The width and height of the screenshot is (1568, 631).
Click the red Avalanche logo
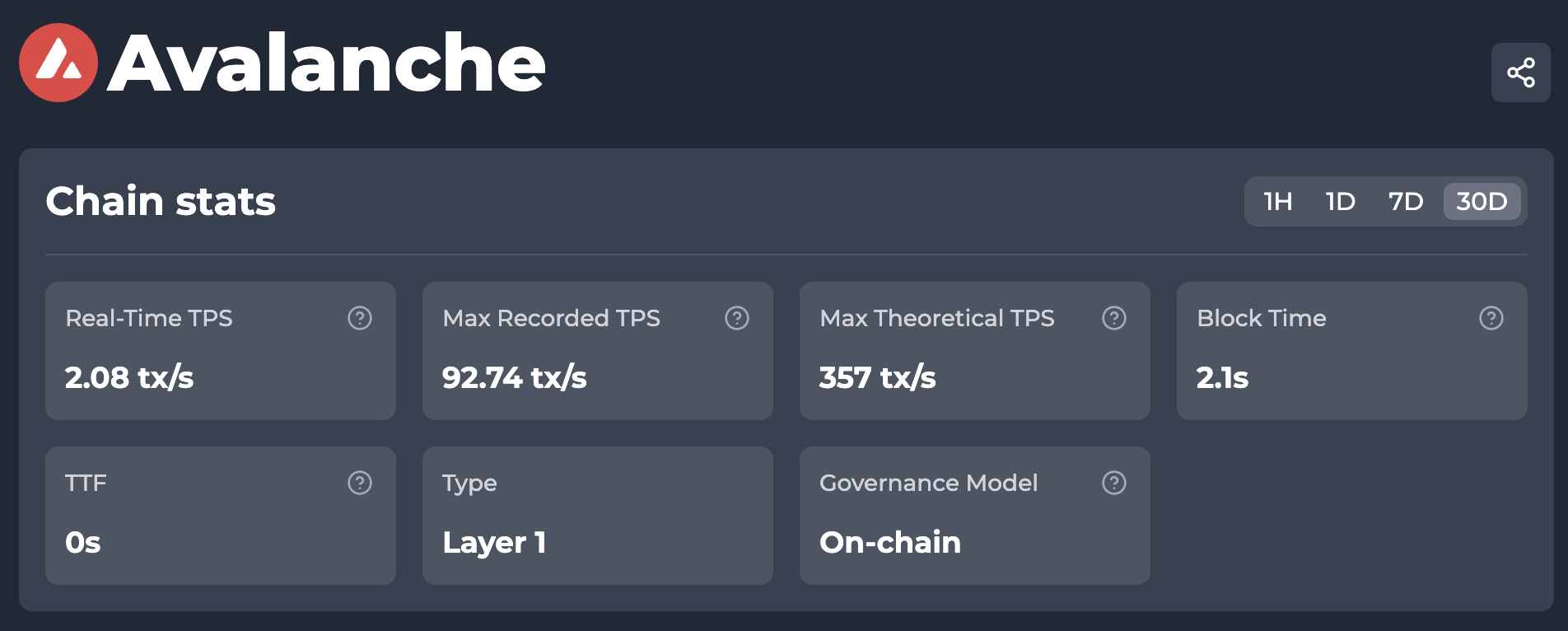[58, 63]
